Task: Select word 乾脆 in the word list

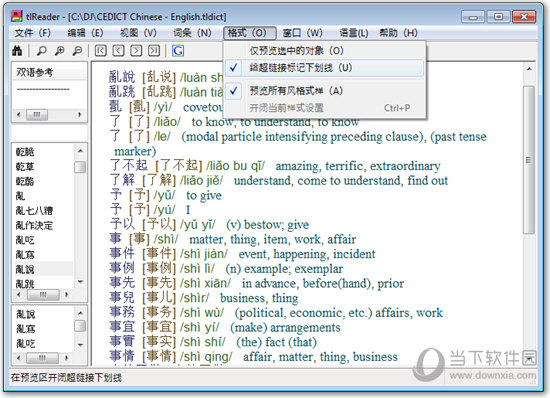Action: point(25,152)
